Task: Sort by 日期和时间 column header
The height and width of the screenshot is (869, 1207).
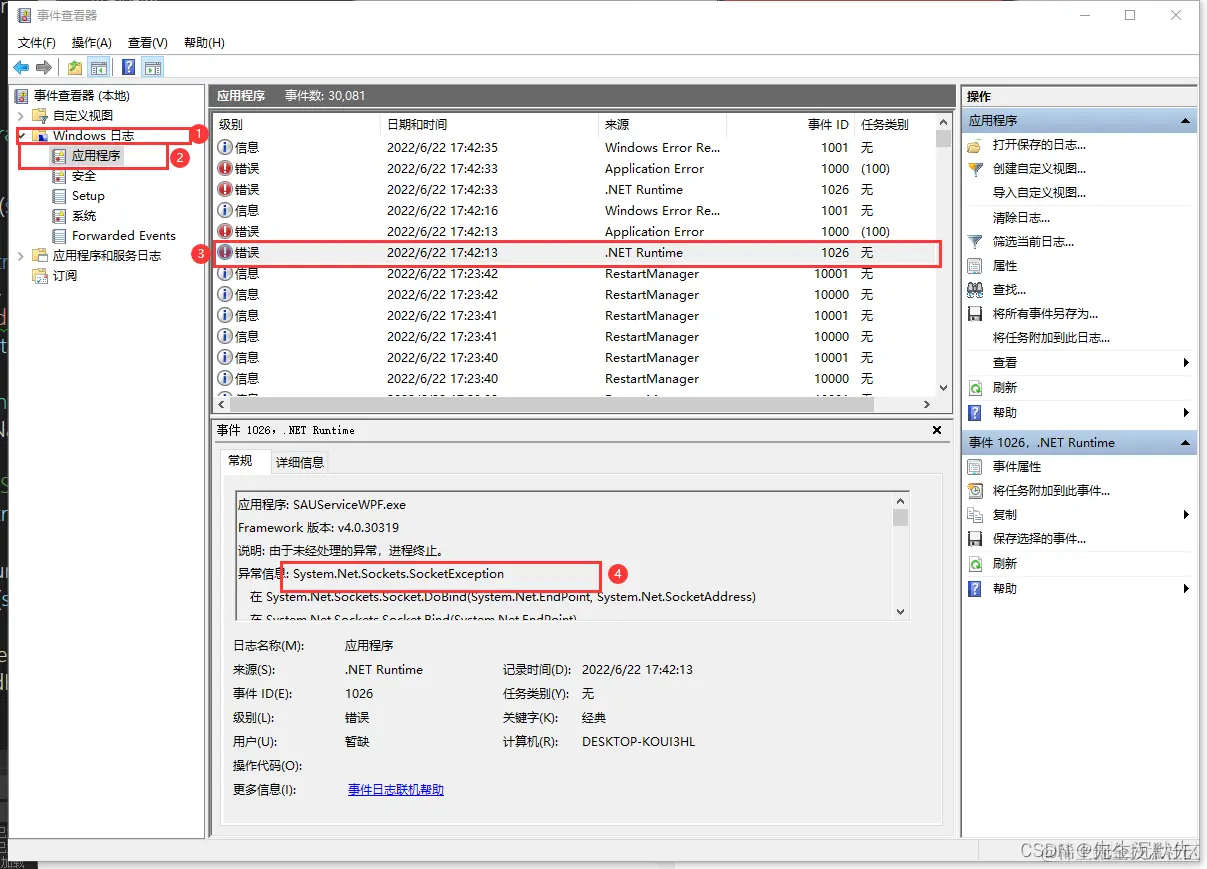Action: click(491, 125)
